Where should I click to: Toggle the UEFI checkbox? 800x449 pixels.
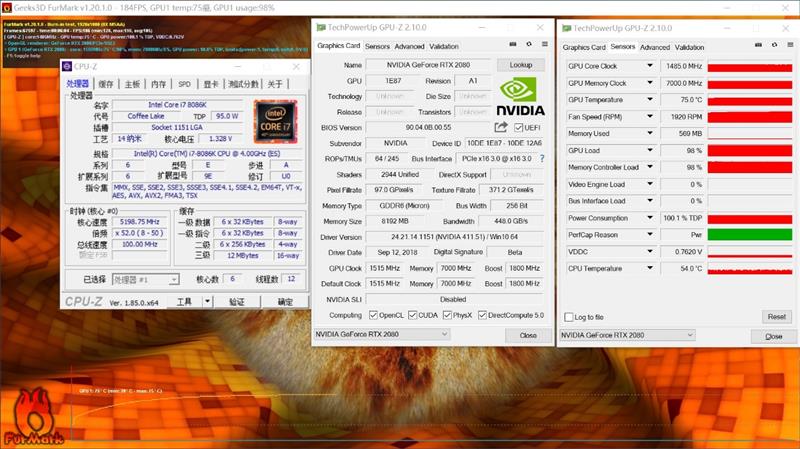518,128
